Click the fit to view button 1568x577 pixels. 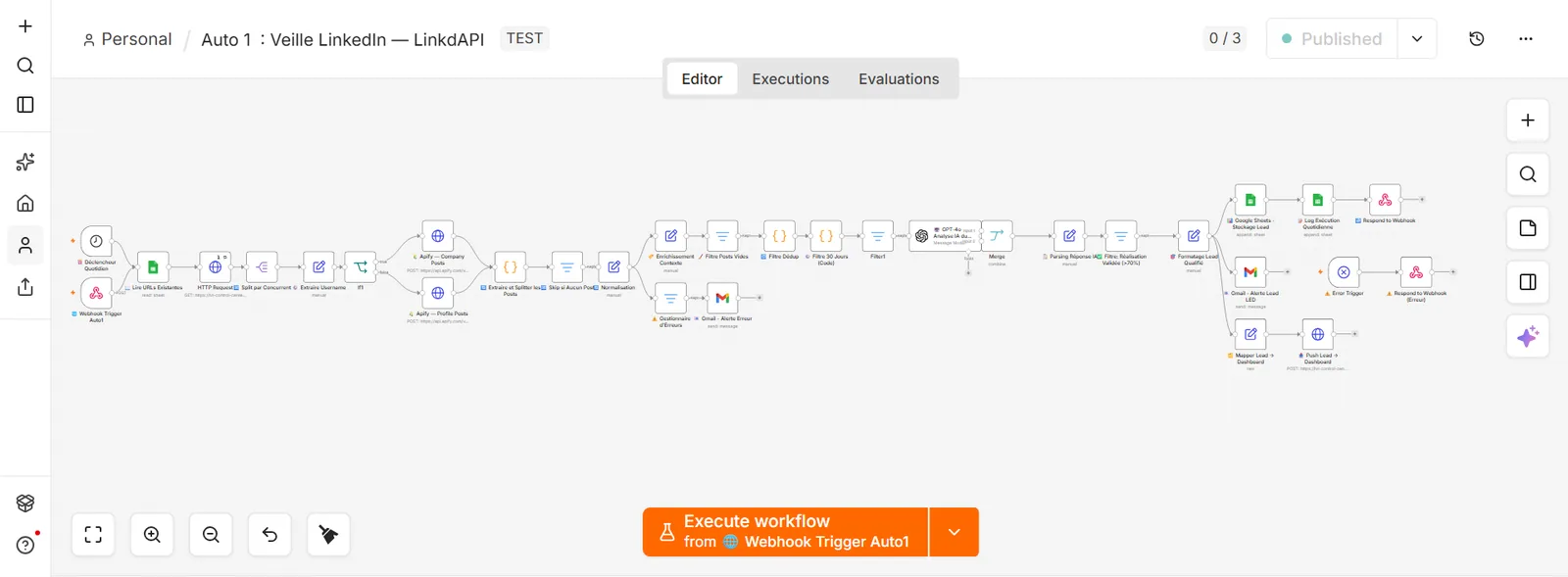coord(93,535)
